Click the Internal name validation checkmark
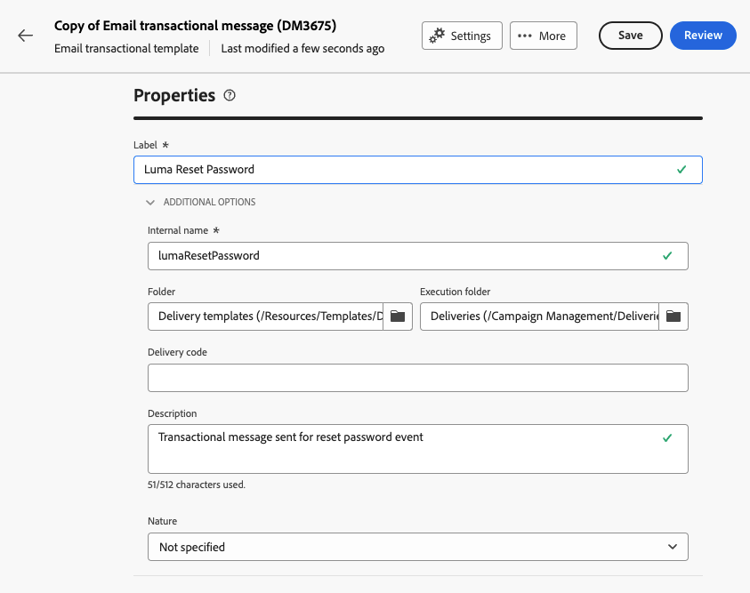The height and width of the screenshot is (593, 750). pos(668,256)
